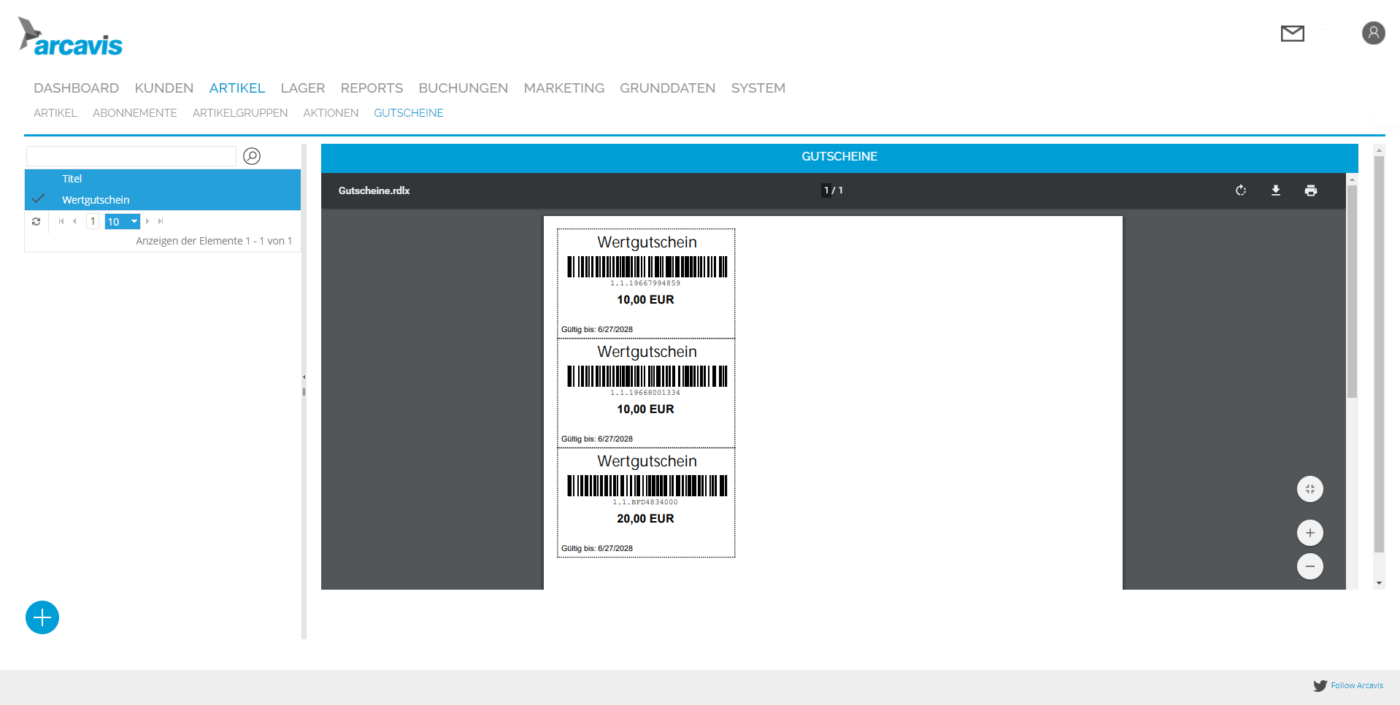Expand the page size dropdown showing 10

134,221
